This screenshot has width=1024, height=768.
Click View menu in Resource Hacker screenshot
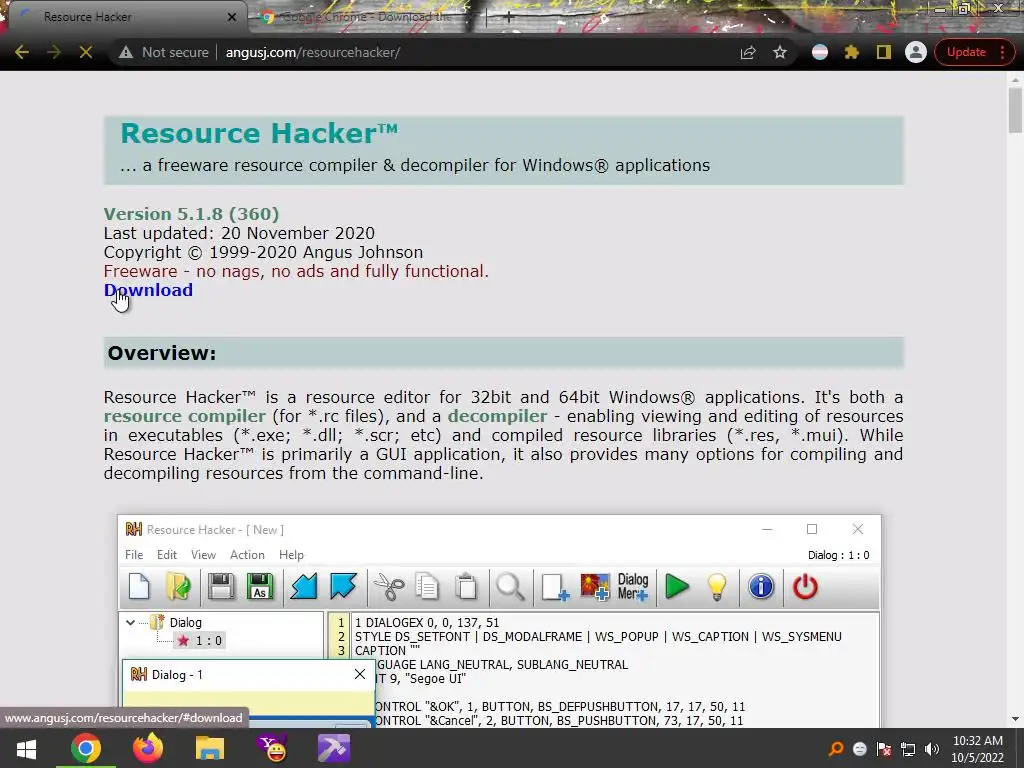(x=203, y=554)
